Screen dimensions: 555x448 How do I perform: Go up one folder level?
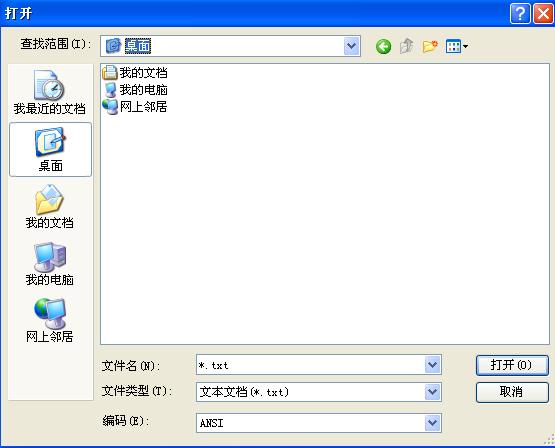pyautogui.click(x=407, y=46)
